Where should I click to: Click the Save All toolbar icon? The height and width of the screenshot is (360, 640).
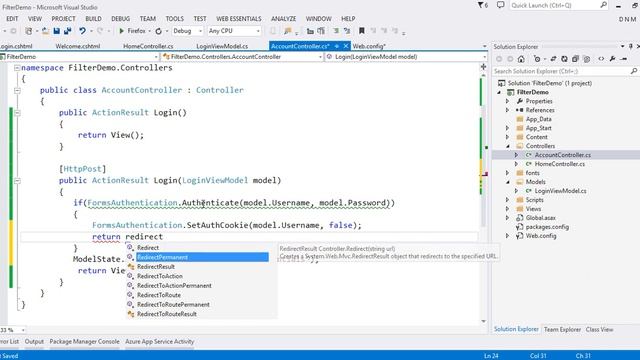pyautogui.click(x=68, y=31)
